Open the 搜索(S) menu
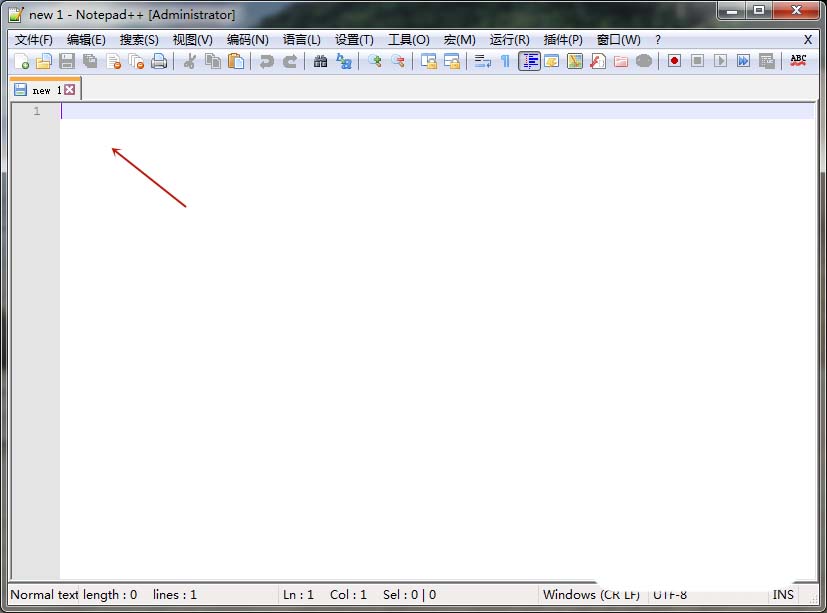Screen dimensions: 827x613 click(x=139, y=40)
